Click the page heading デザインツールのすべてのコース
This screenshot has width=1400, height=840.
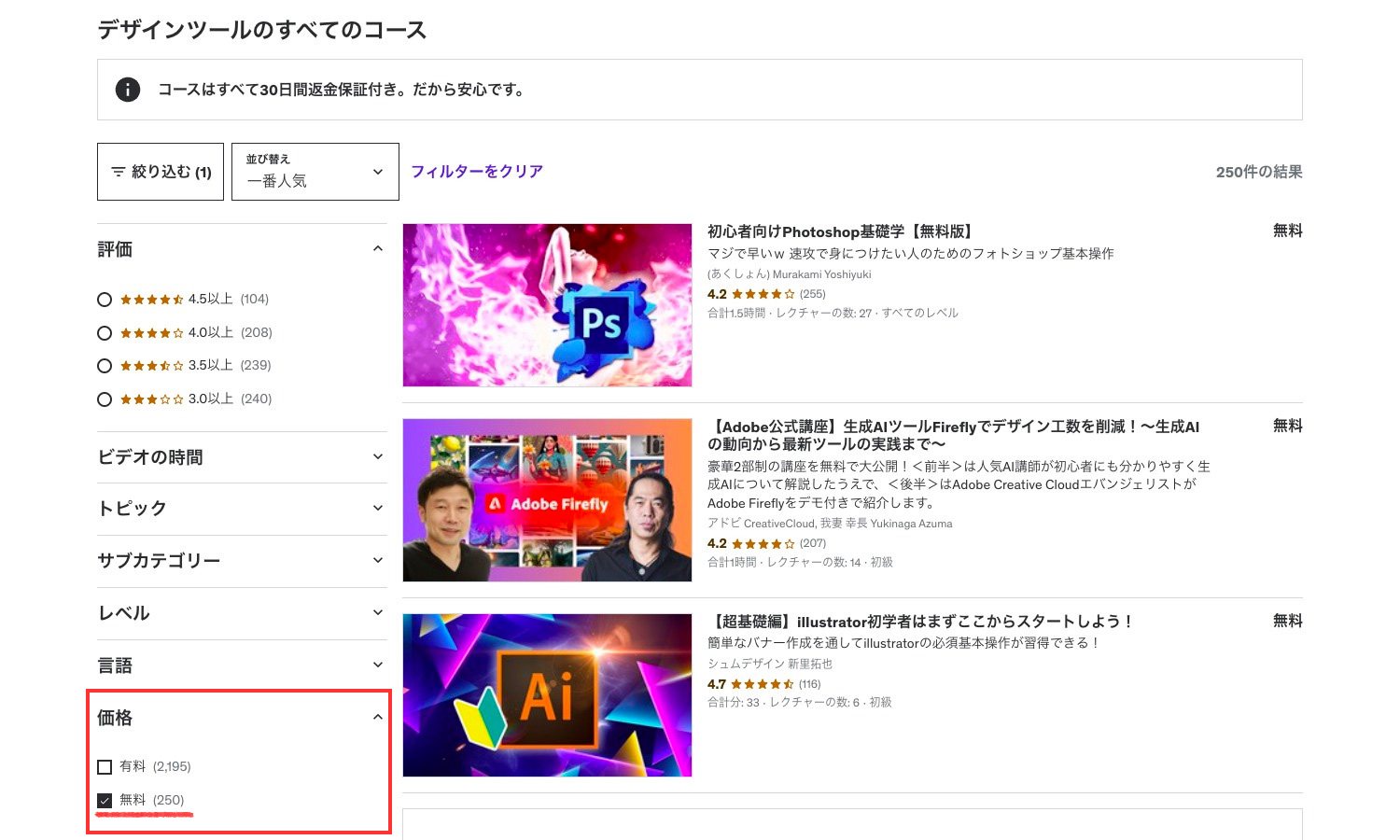tap(262, 30)
